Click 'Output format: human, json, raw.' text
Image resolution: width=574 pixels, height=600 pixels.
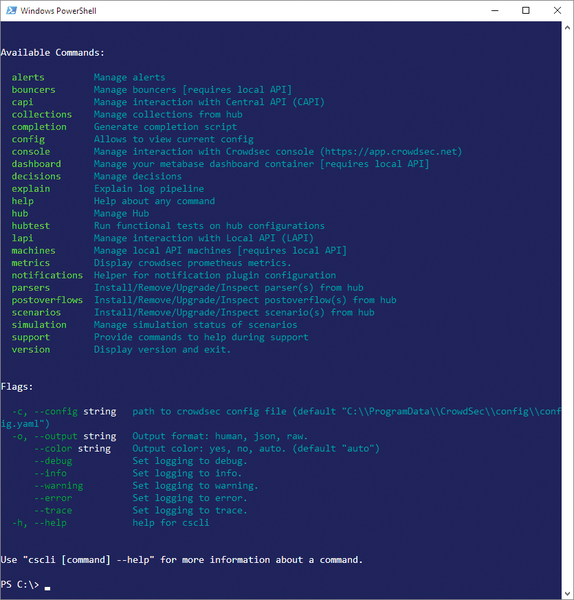click(220, 436)
